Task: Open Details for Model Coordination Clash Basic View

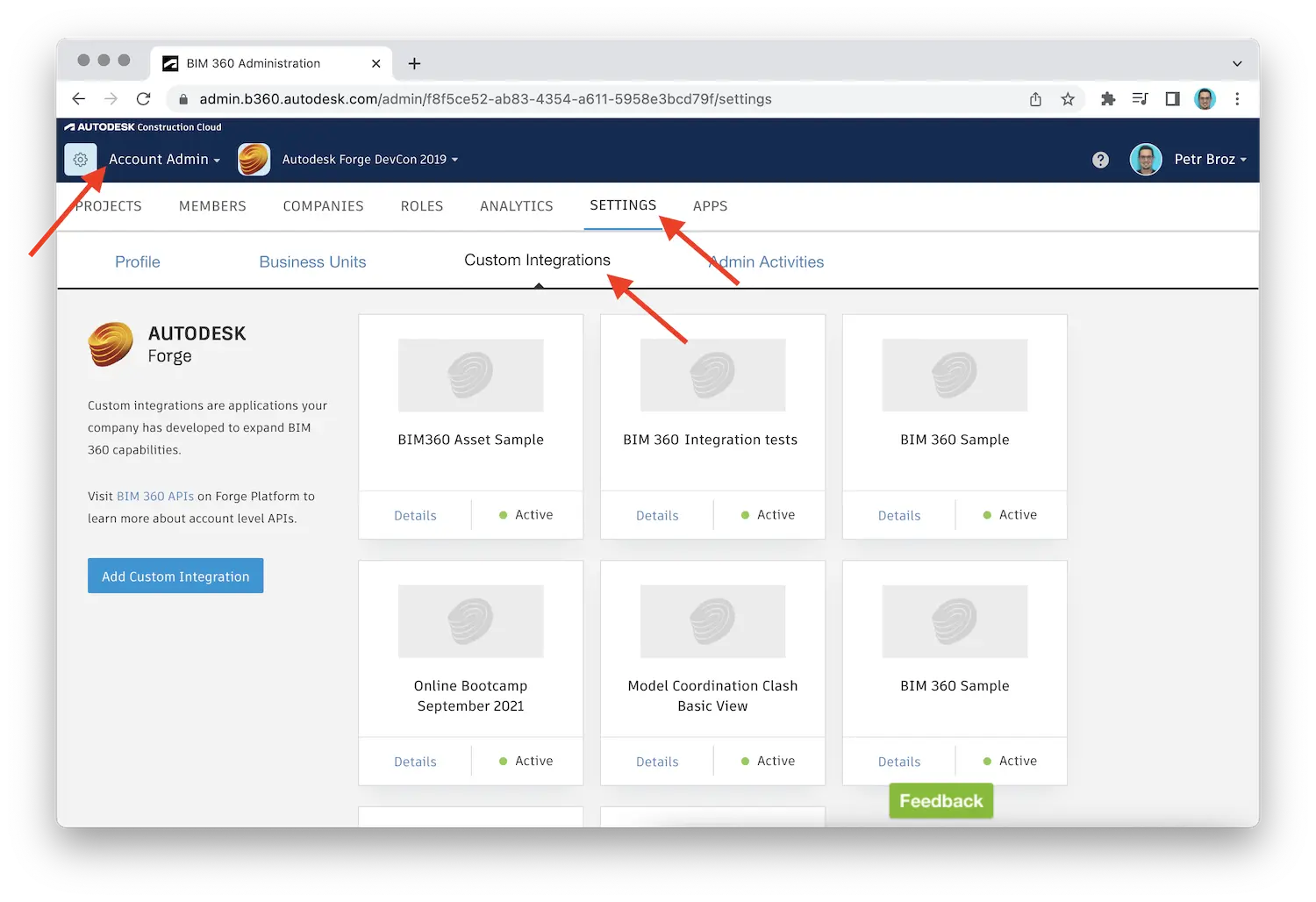Action: coord(657,762)
